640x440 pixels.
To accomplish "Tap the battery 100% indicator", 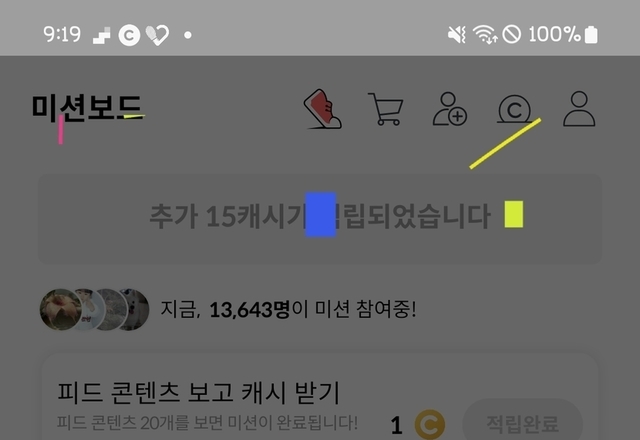I will click(563, 34).
